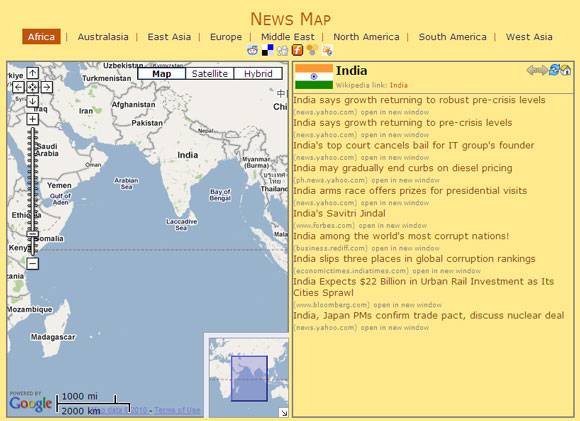Open 'India slips three places in global corruption rankings'
The image size is (580, 421).
pos(414,259)
